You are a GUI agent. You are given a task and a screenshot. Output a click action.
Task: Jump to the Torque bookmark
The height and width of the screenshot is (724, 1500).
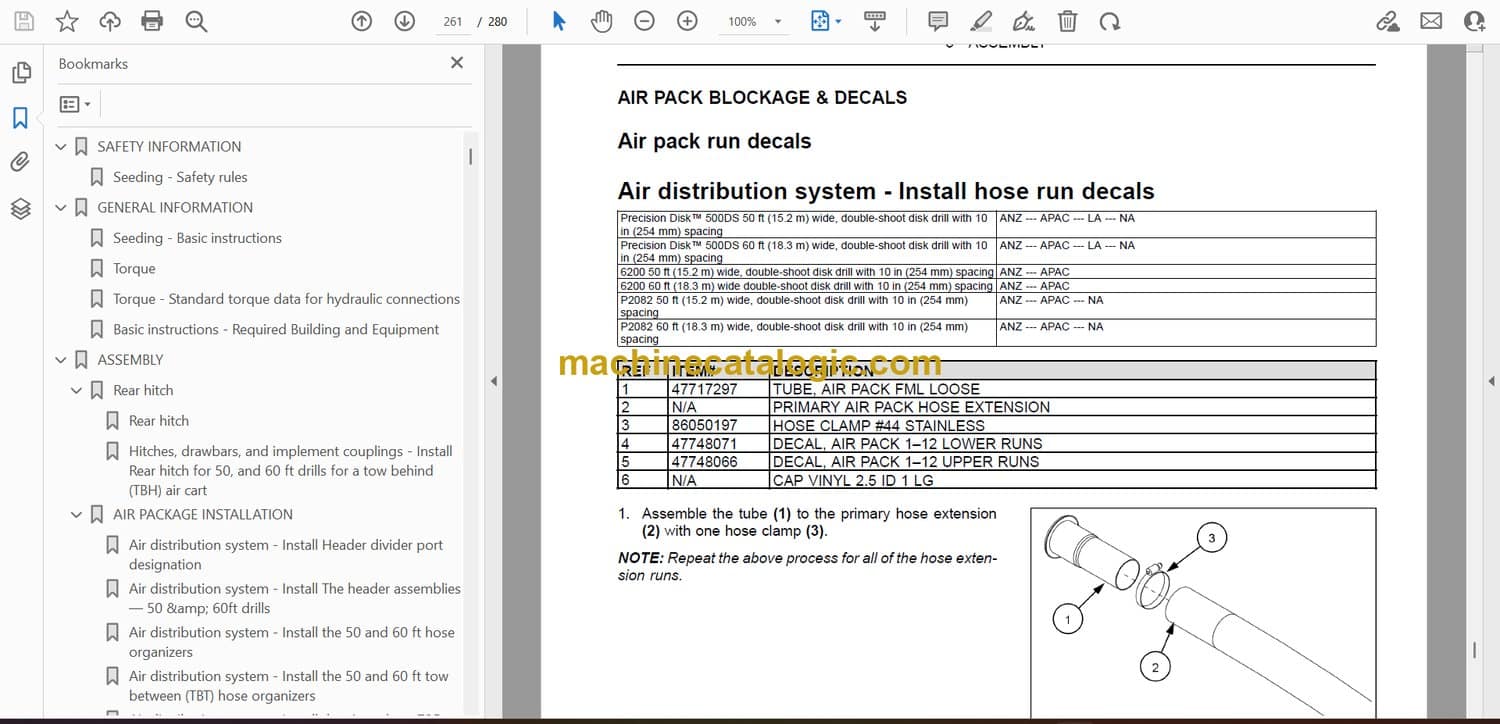point(134,269)
